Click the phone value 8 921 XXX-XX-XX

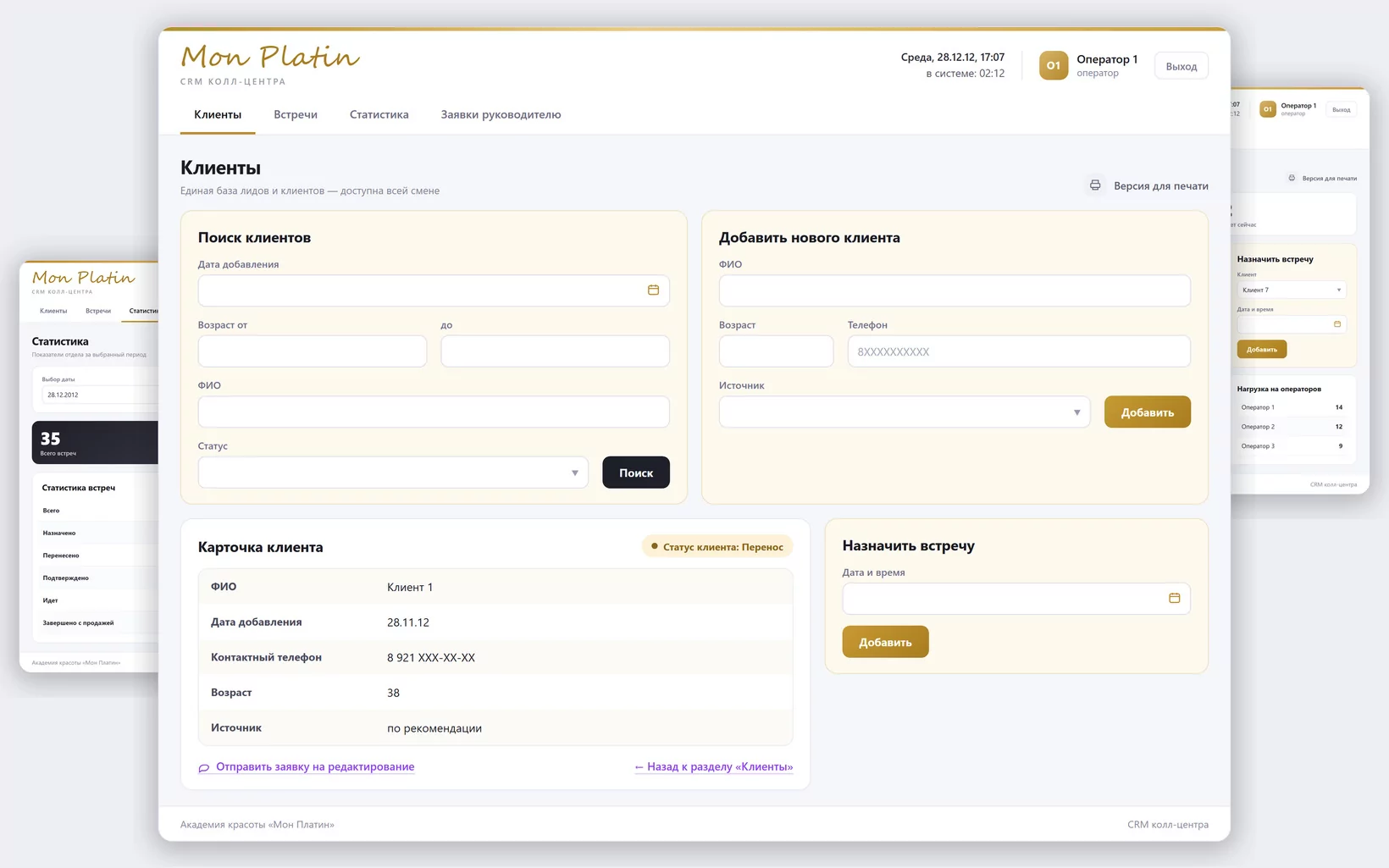tap(431, 657)
